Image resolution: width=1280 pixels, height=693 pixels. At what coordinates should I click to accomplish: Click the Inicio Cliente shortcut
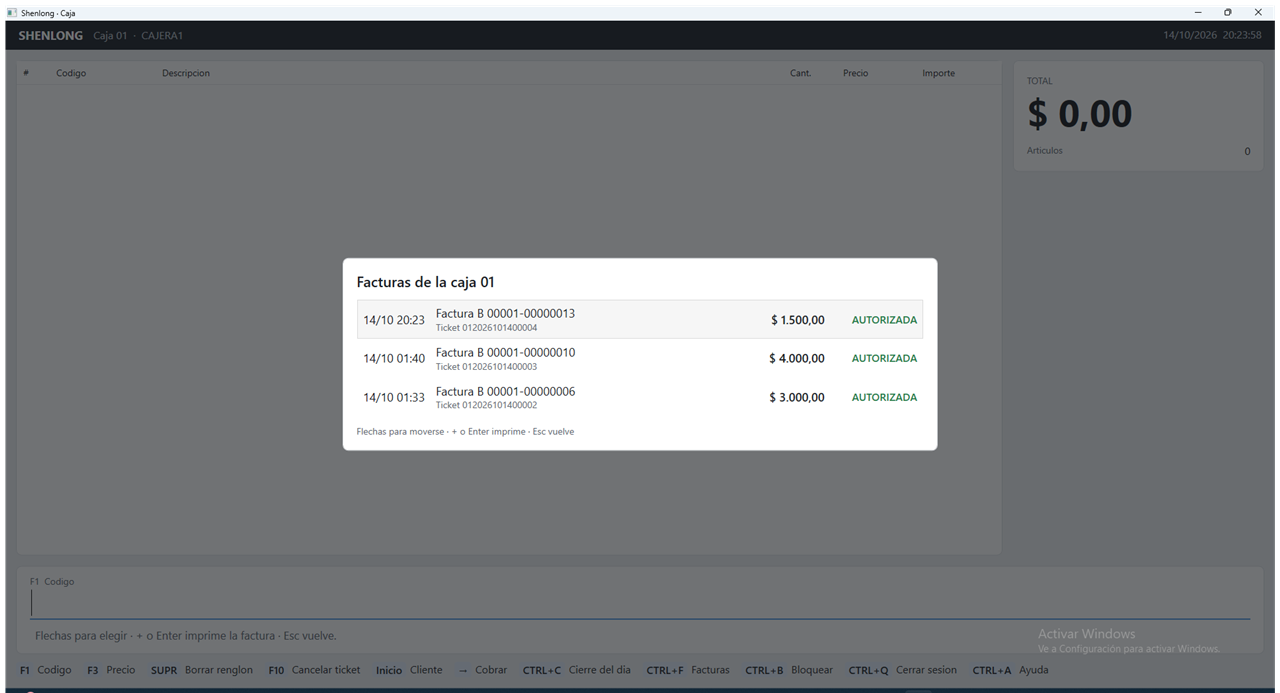point(409,670)
